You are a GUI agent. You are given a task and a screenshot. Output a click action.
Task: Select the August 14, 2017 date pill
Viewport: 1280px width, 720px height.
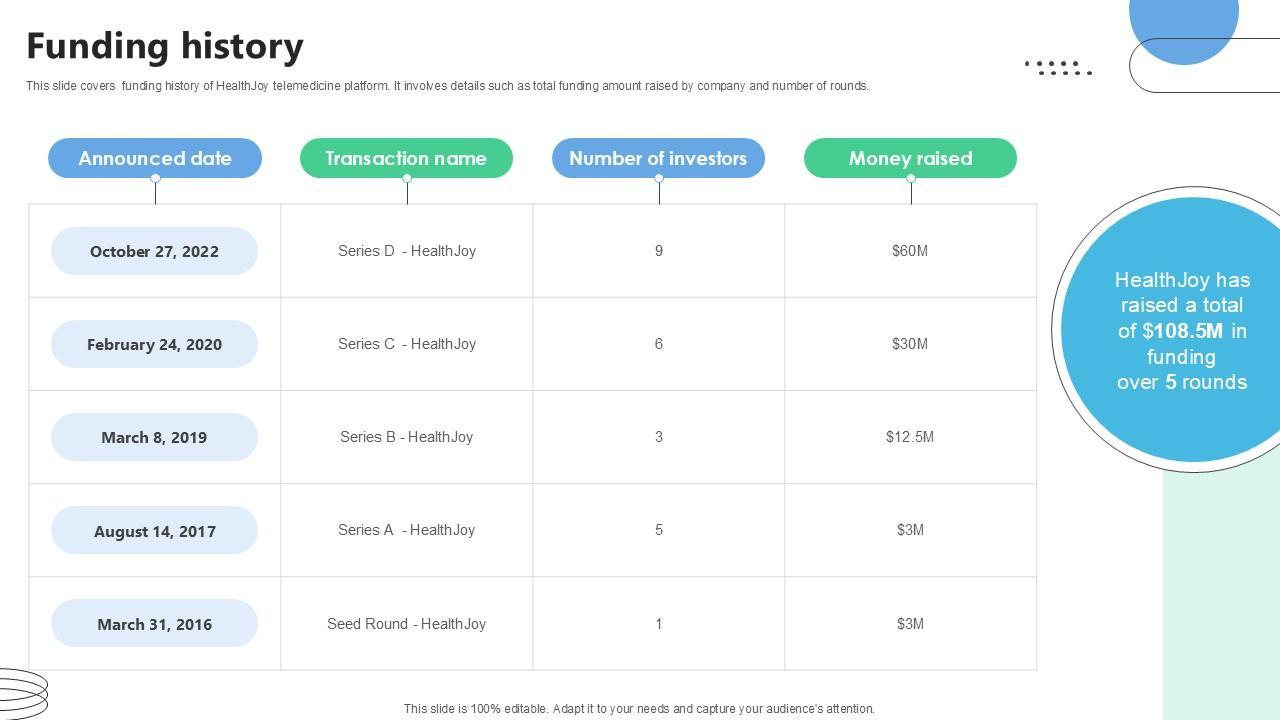(x=154, y=531)
